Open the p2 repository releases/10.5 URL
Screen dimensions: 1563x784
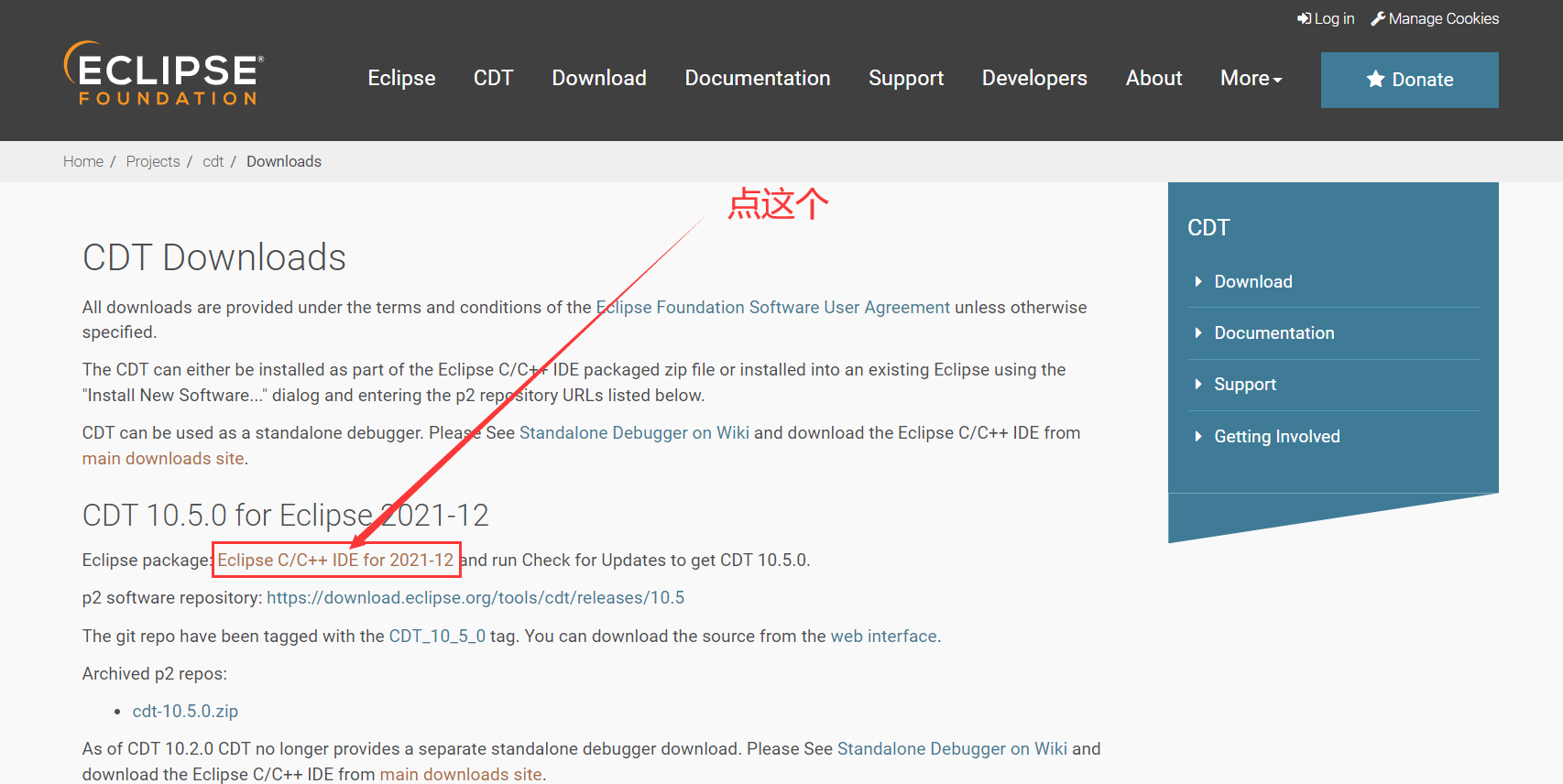[475, 597]
